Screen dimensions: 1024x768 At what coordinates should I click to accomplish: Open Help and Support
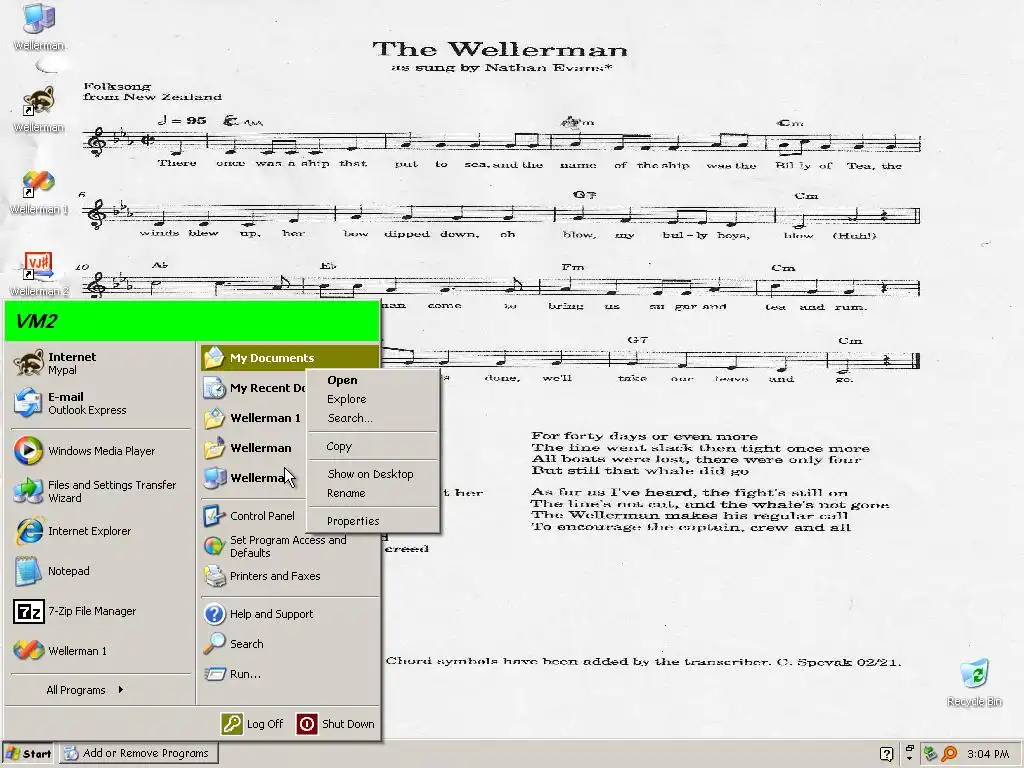pyautogui.click(x=289, y=614)
